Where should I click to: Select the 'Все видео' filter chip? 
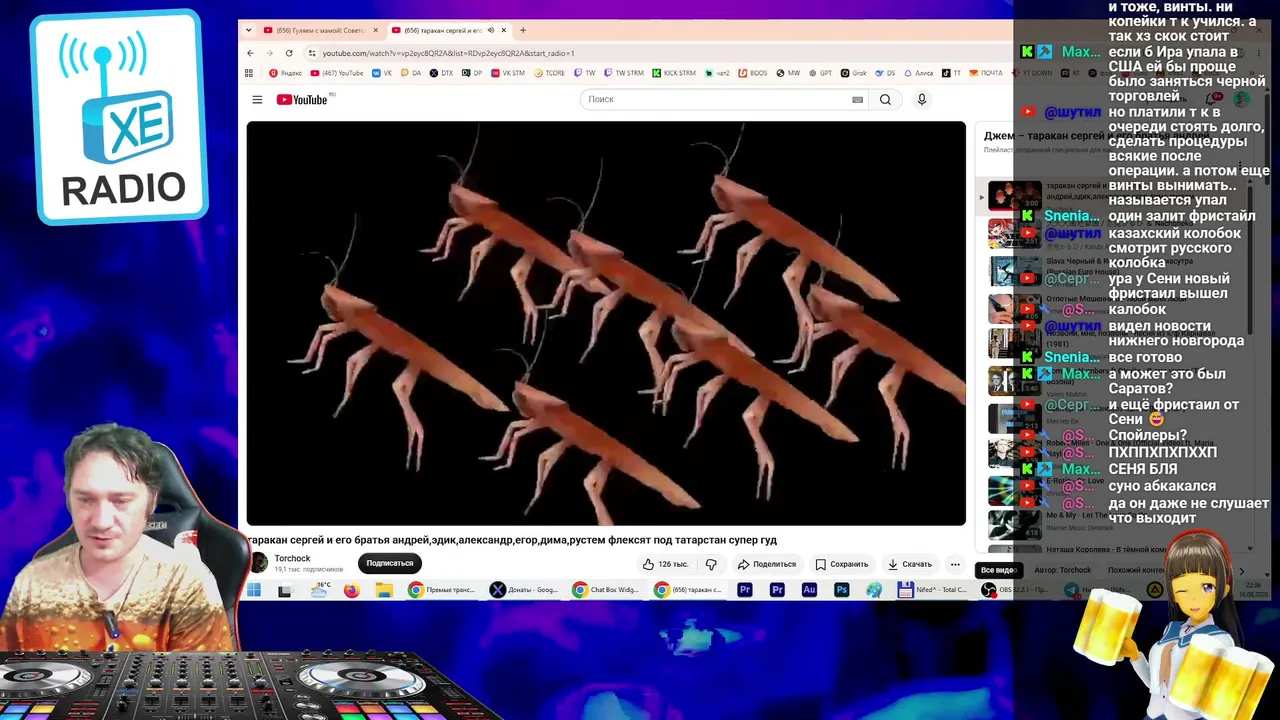[x=998, y=570]
